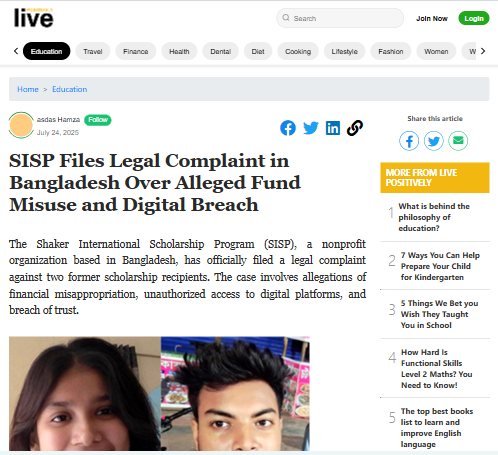Select the Lifestyle category tab
This screenshot has height=455, width=498.
pyautogui.click(x=344, y=51)
